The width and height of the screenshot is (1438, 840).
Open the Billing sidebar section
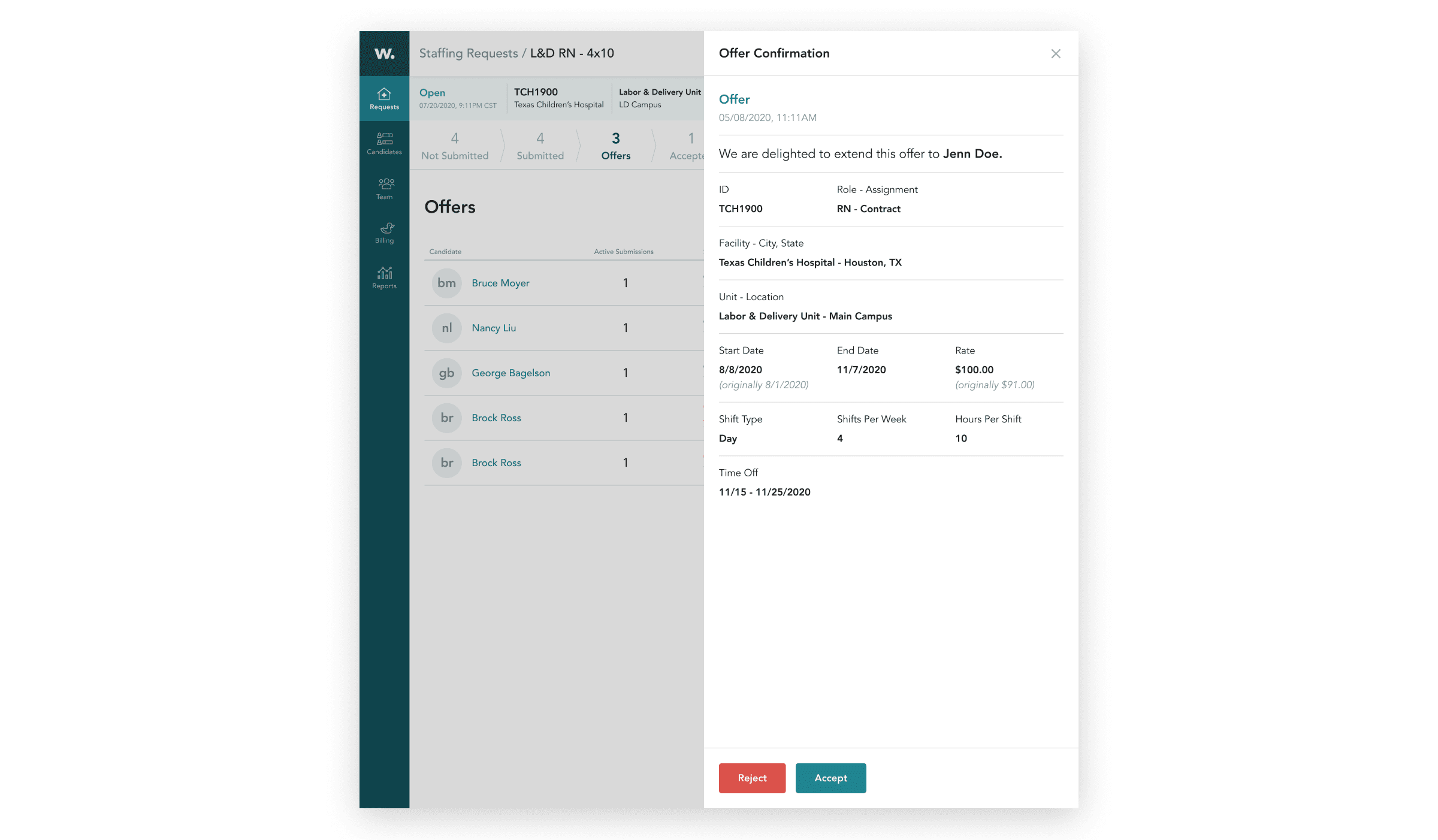coord(384,233)
